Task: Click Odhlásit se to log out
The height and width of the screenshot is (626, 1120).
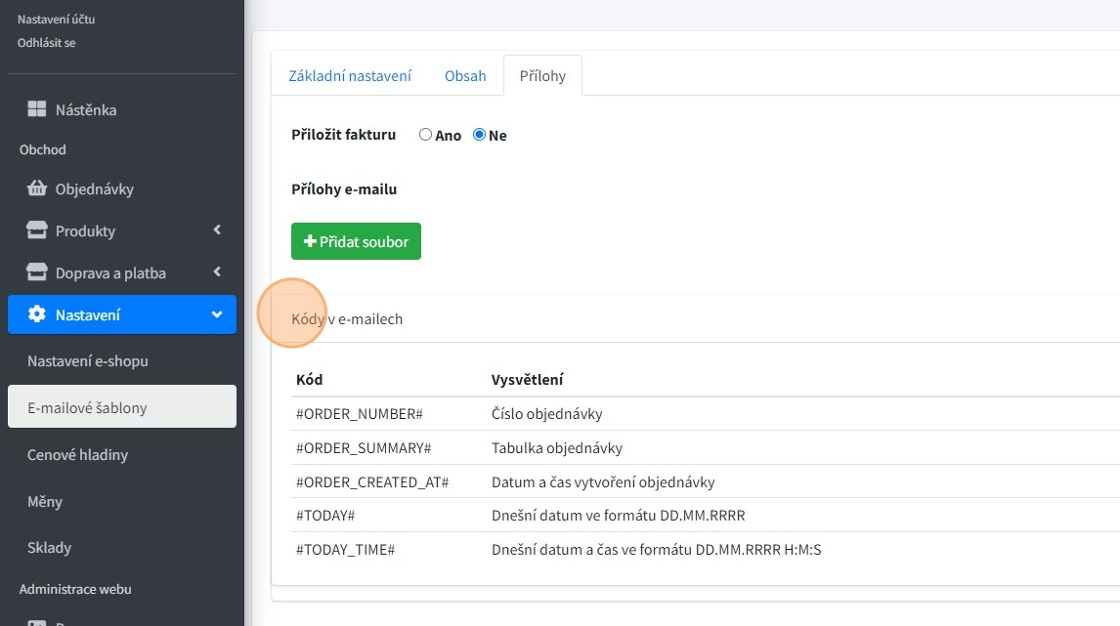Action: coord(46,43)
